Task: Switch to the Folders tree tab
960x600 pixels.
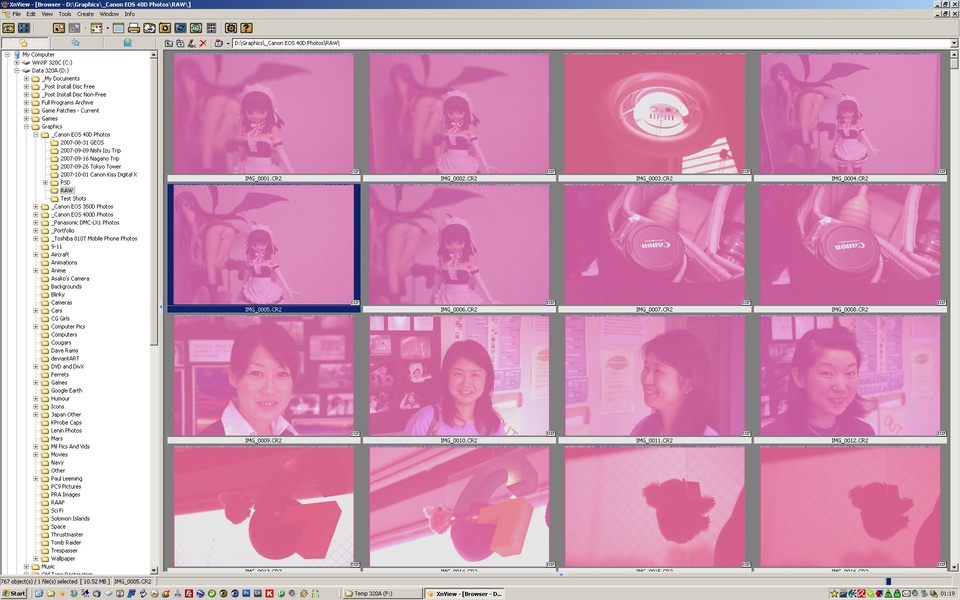Action: pyautogui.click(x=23, y=43)
